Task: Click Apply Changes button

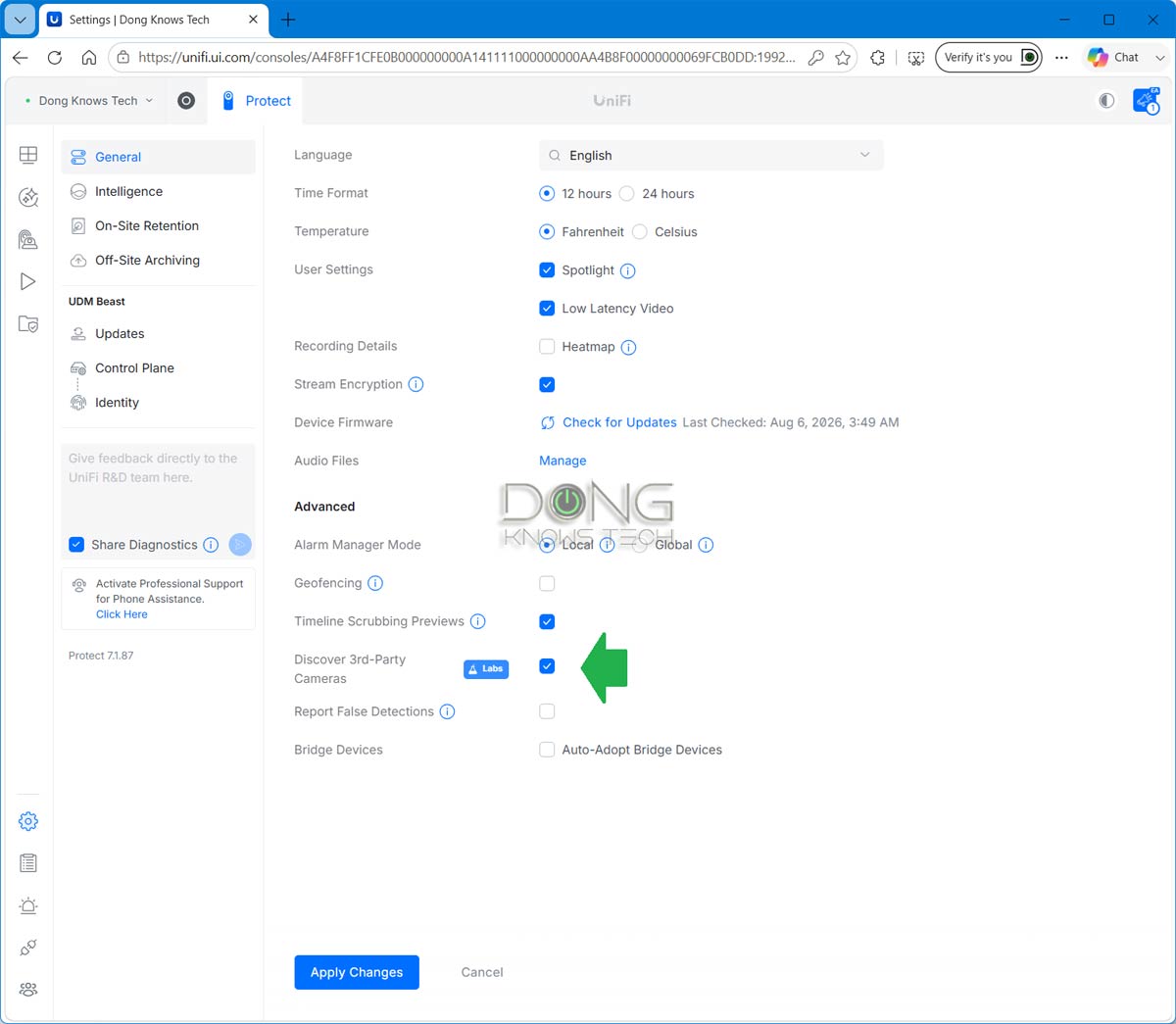Action: (x=357, y=972)
